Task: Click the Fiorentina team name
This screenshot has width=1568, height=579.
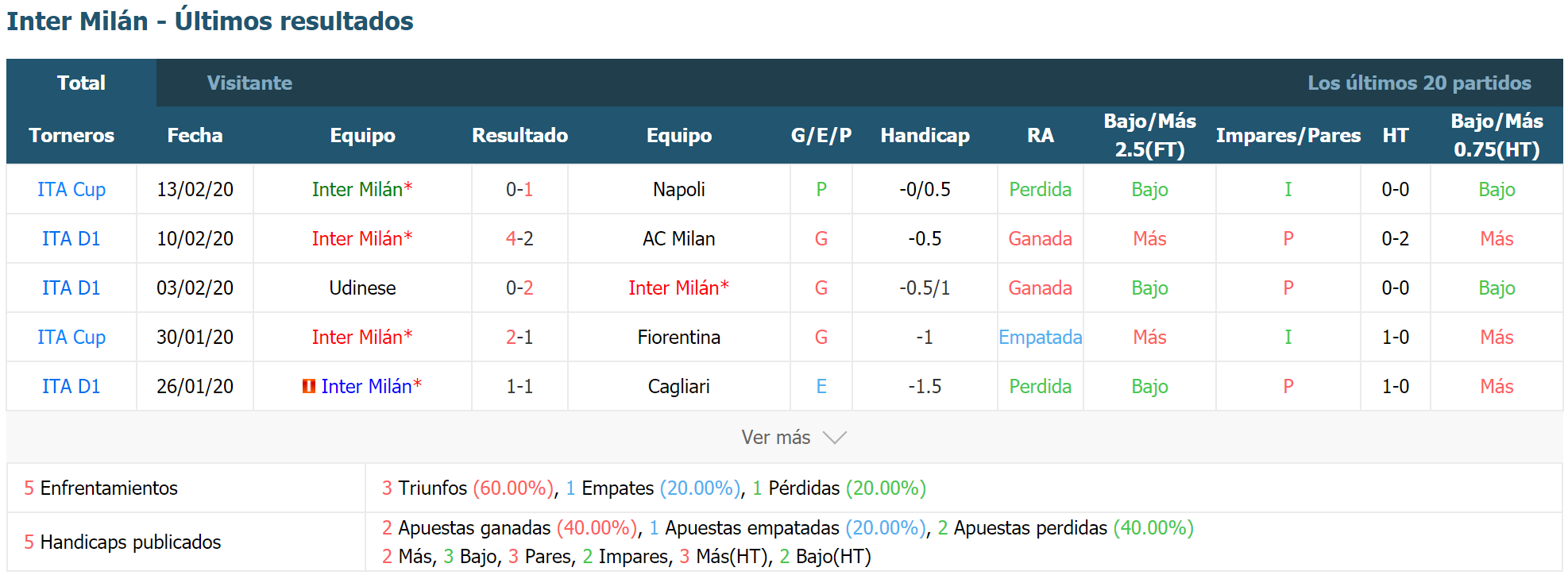Action: pyautogui.click(x=679, y=337)
